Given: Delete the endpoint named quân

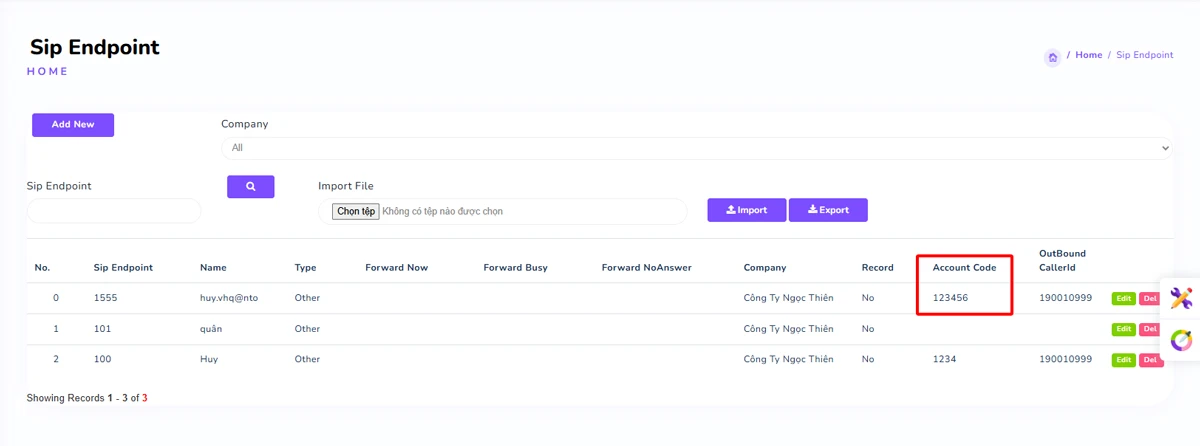Looking at the screenshot, I should (1149, 329).
